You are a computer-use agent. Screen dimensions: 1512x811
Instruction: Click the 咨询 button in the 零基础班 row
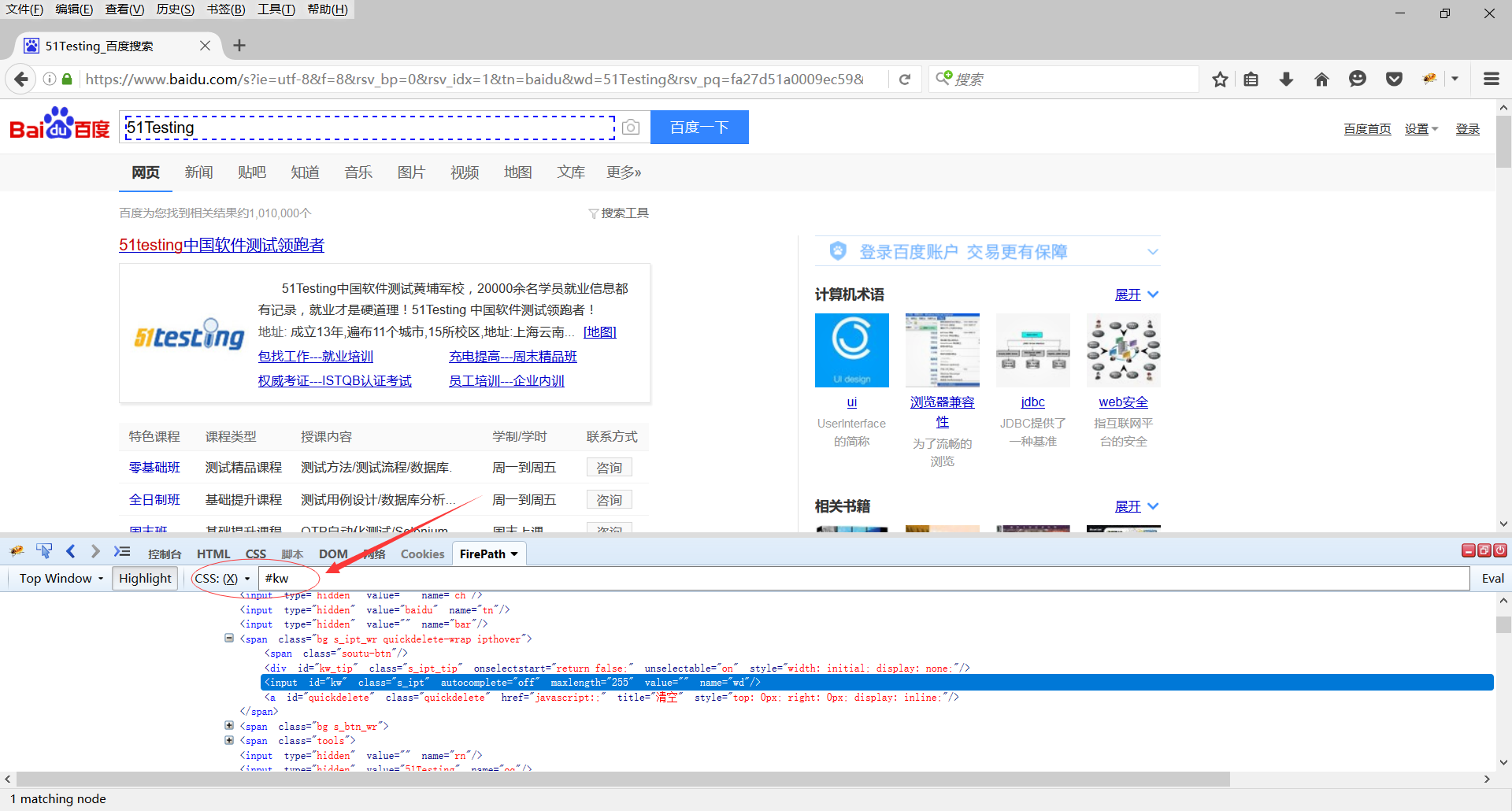[x=609, y=468]
